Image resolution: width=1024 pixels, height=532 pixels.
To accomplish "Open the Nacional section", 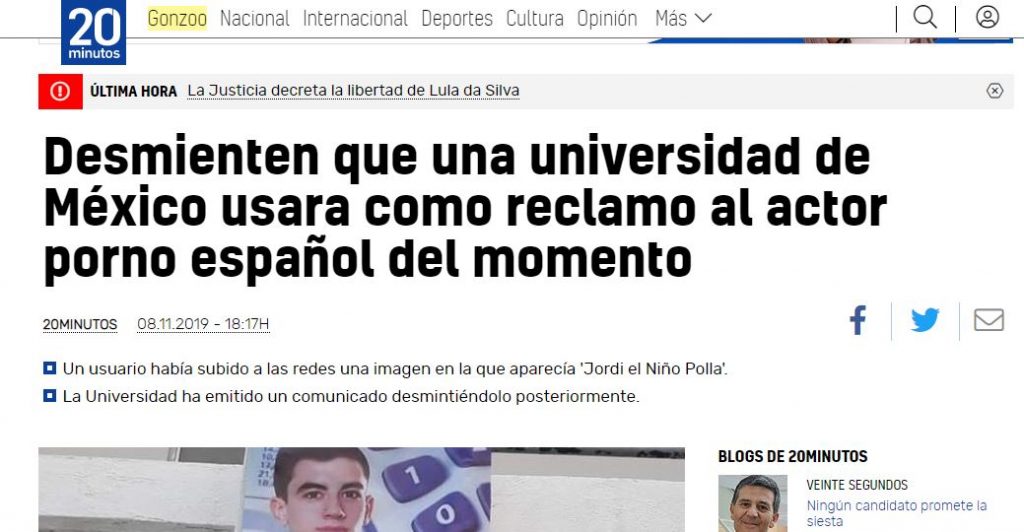I will pyautogui.click(x=255, y=18).
